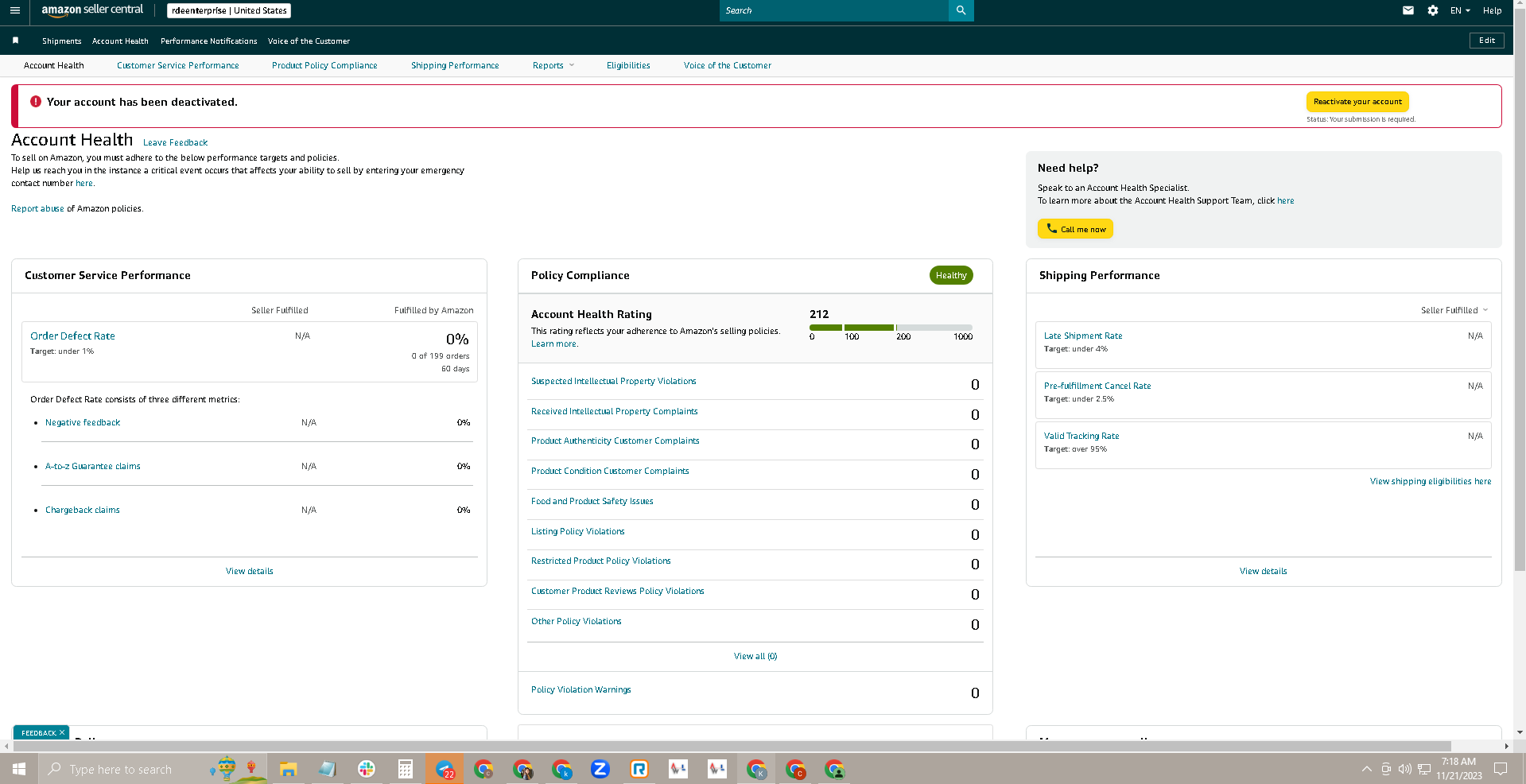1526x784 pixels.
Task: Switch to Customer Service Performance tab
Action: 178,65
